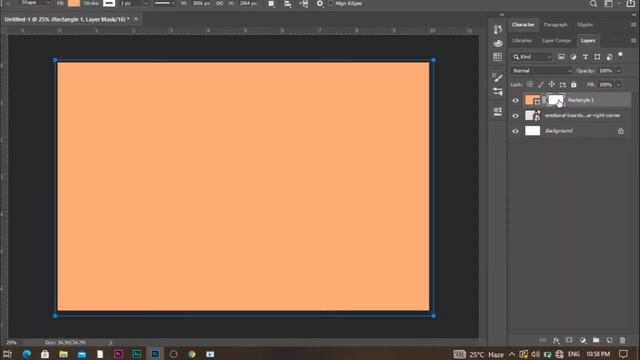Open the Fill slider dropdown arrow
The width and height of the screenshot is (640, 360).
619,85
